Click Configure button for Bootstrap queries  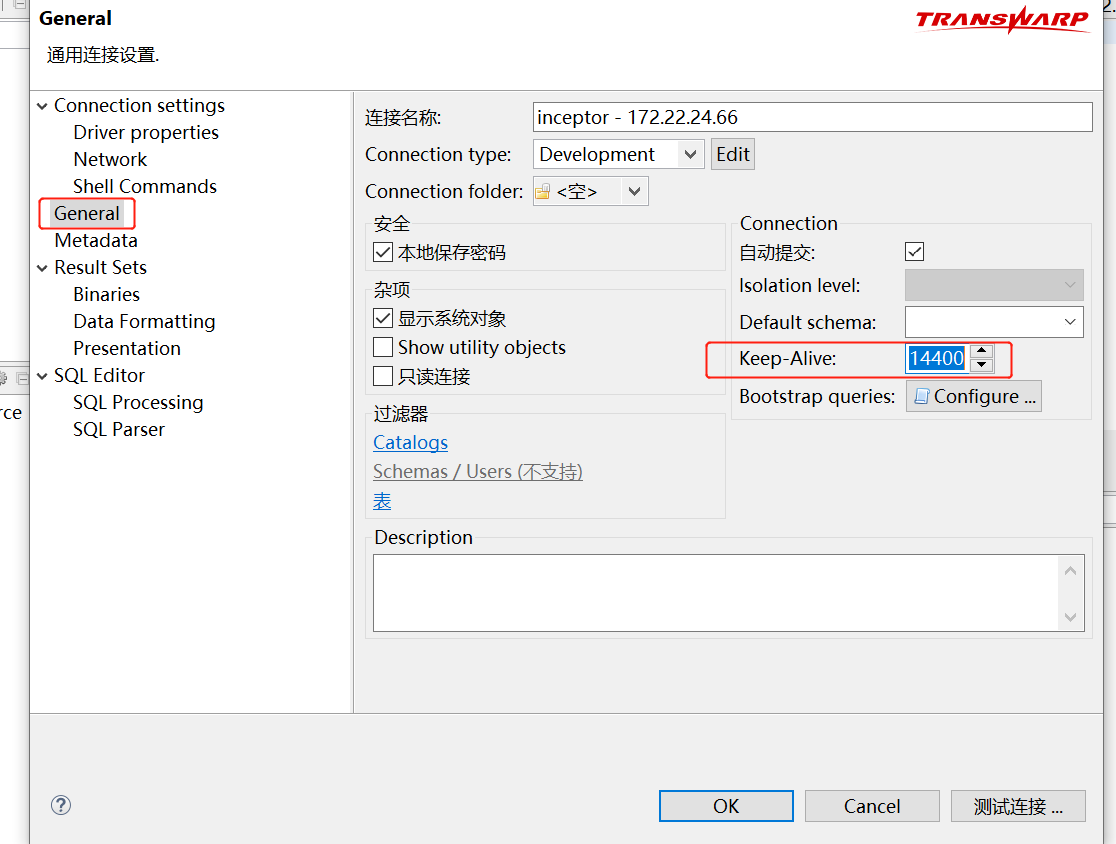[974, 397]
